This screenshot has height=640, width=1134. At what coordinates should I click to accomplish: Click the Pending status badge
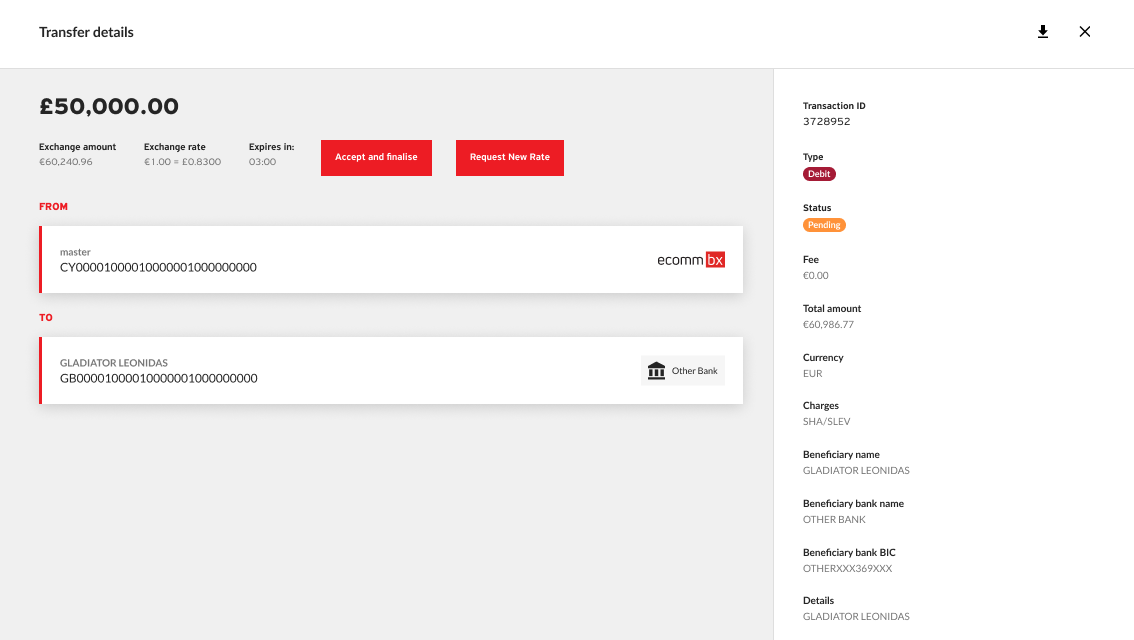tap(824, 225)
